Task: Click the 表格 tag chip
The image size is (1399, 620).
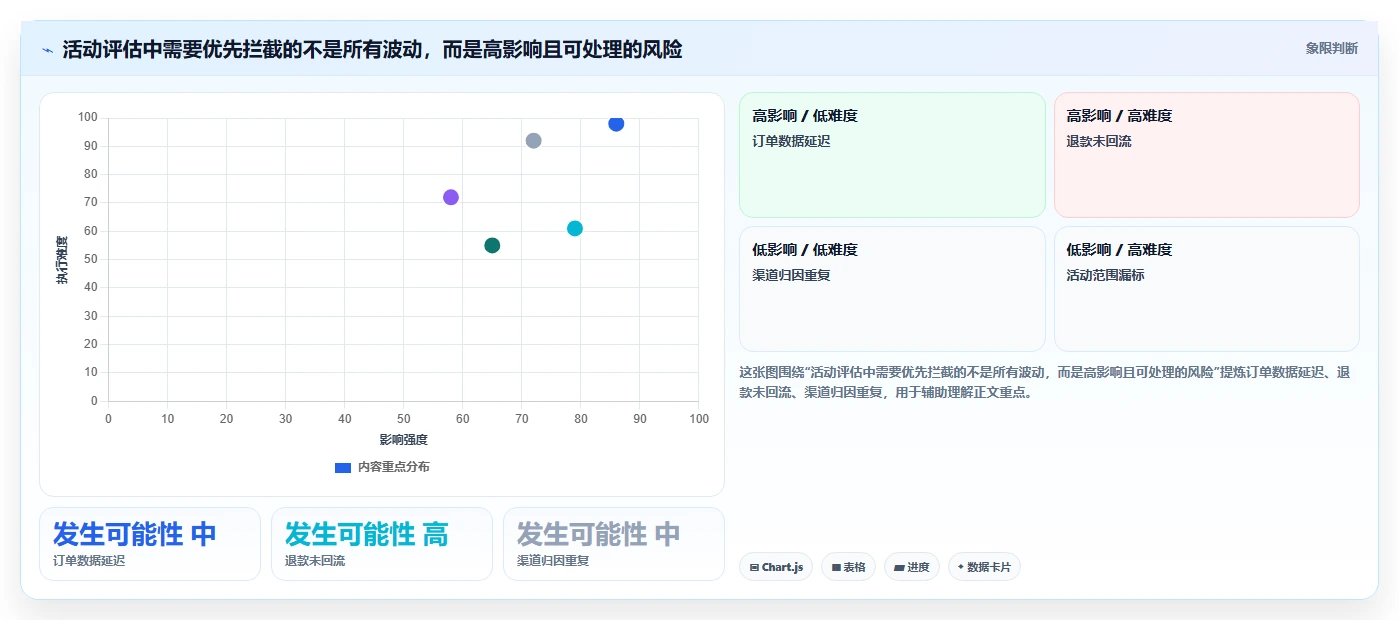Action: click(849, 567)
